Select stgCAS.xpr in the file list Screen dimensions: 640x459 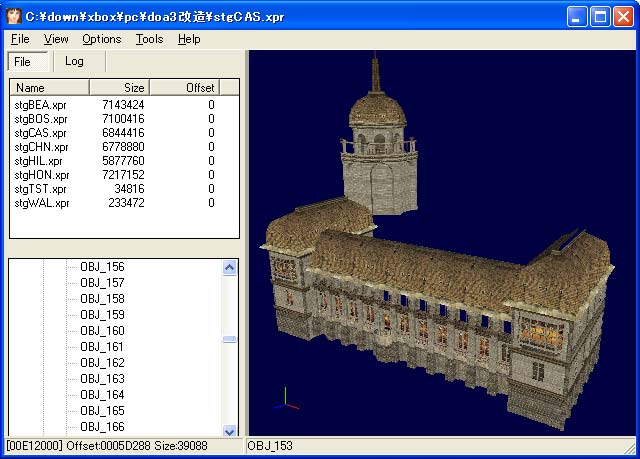(x=40, y=133)
